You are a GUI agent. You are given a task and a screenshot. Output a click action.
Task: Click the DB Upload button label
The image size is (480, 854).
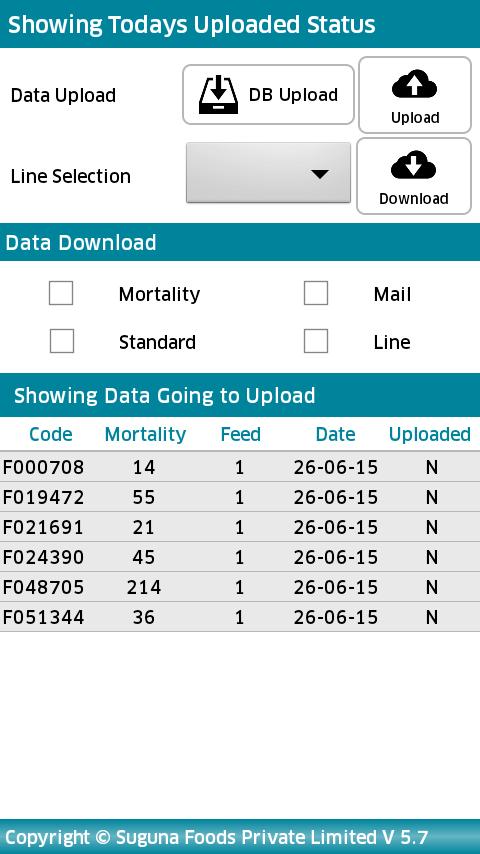coord(293,95)
